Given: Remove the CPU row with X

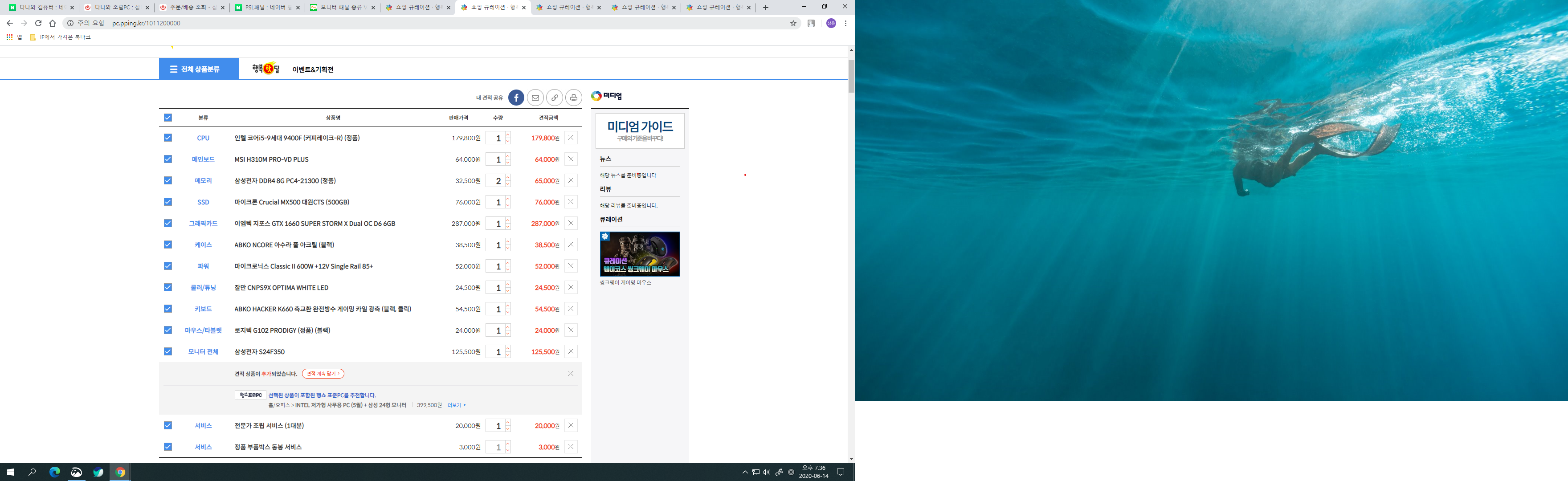Looking at the screenshot, I should tap(570, 138).
